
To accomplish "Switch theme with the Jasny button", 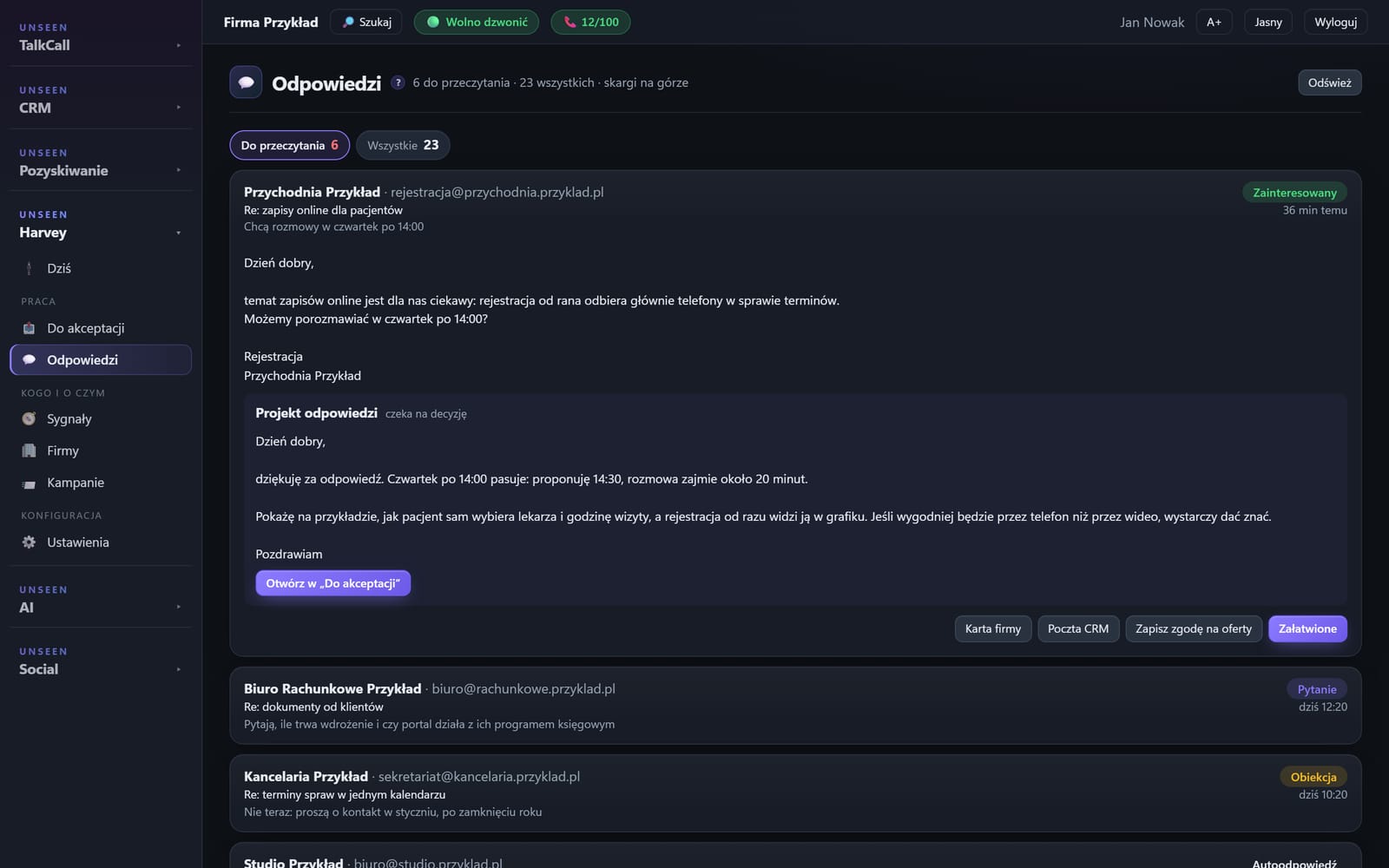I will 1268,22.
